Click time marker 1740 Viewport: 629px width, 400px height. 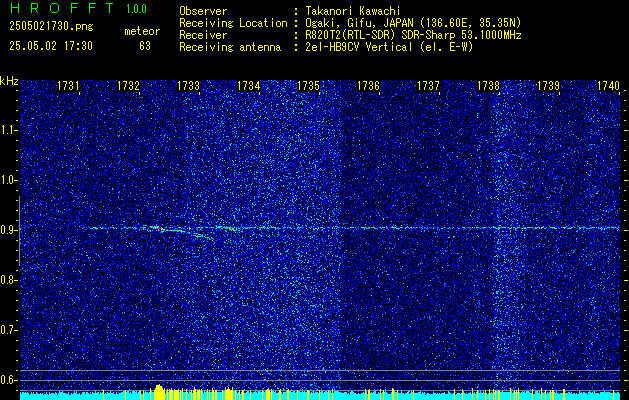click(609, 86)
